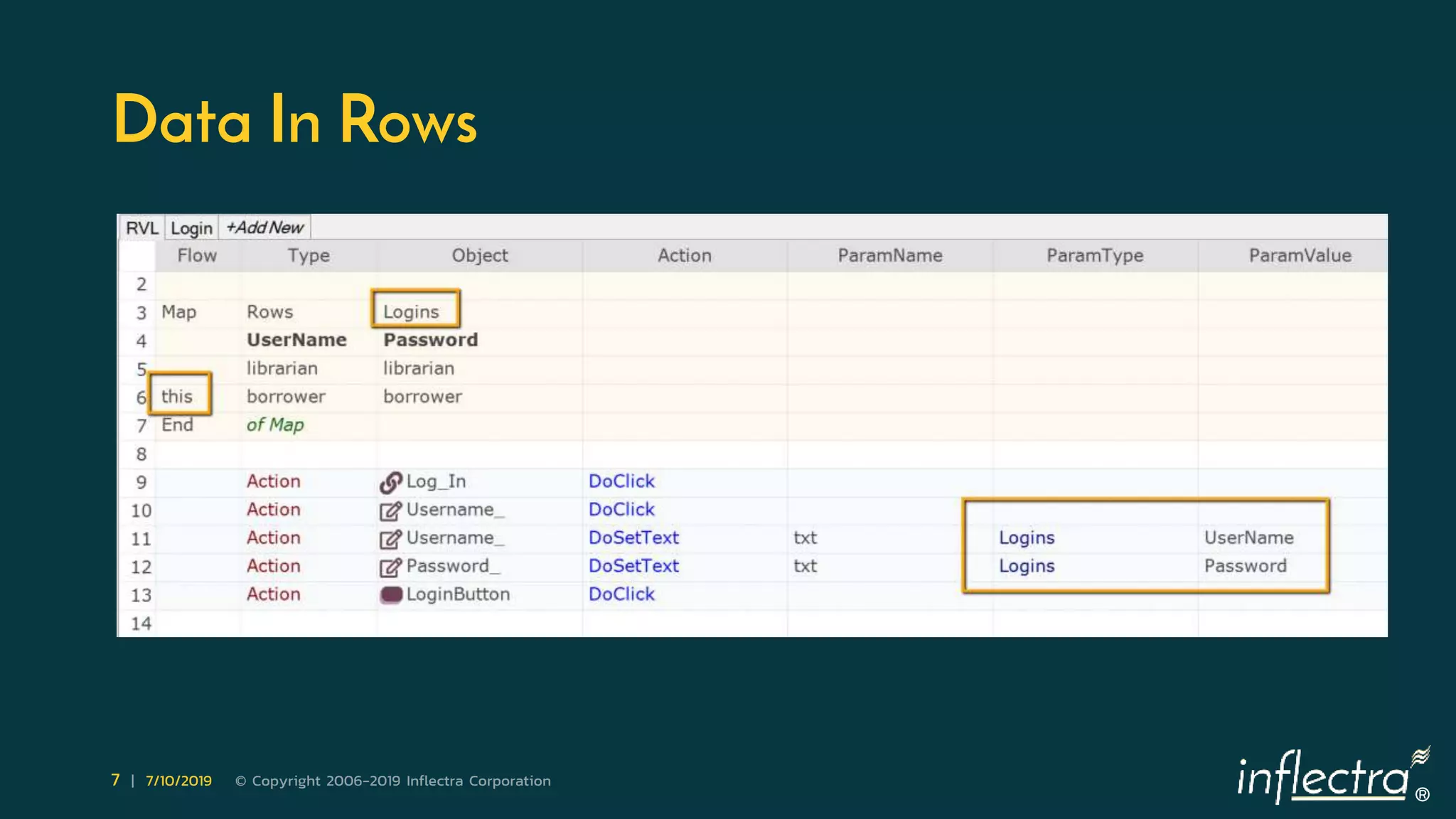Click DoClick on the LoginButton row
Viewport: 1456px width, 819px height.
pos(621,594)
